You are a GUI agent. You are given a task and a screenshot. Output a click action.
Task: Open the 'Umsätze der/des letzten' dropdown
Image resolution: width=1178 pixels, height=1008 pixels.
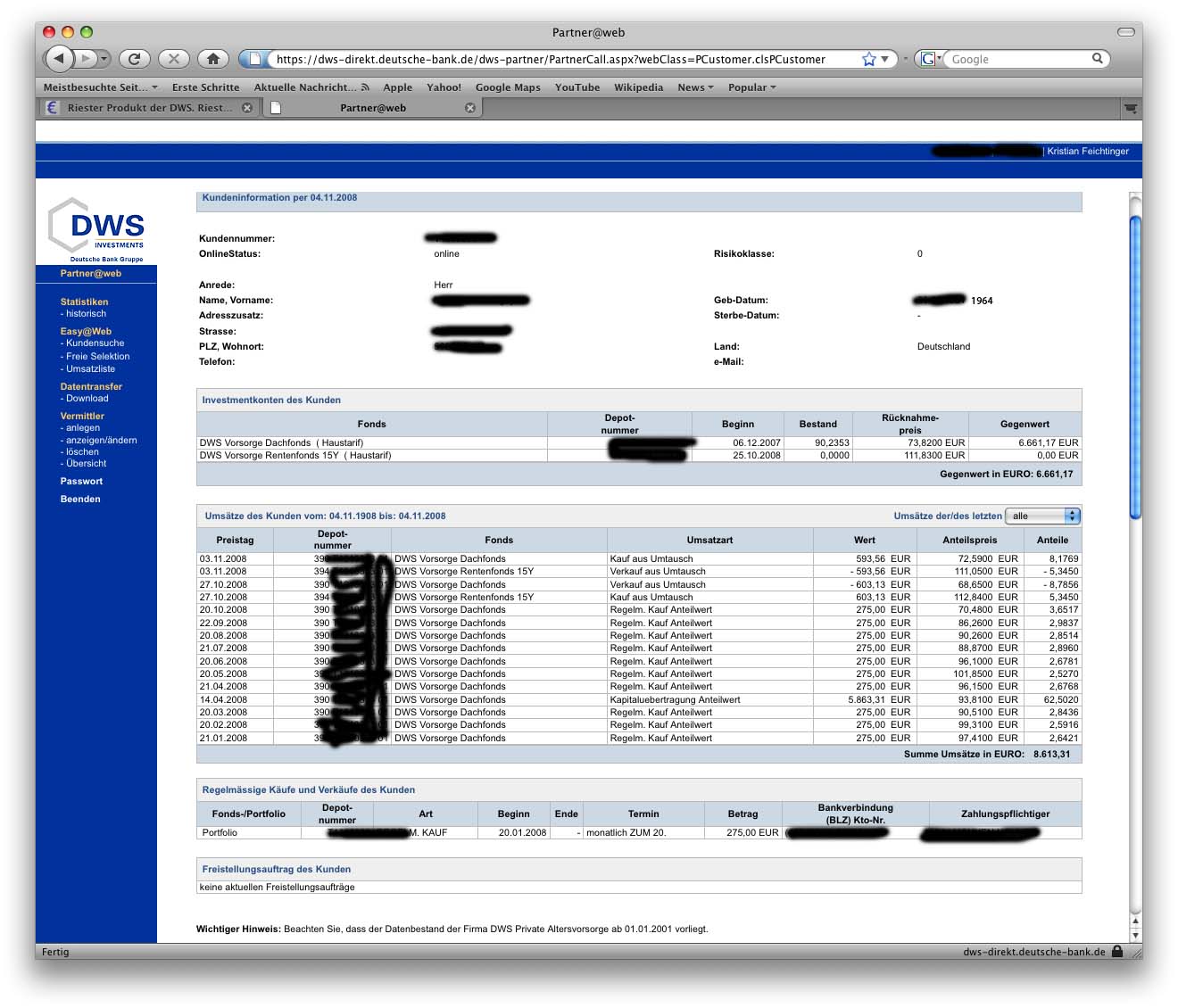point(1042,516)
